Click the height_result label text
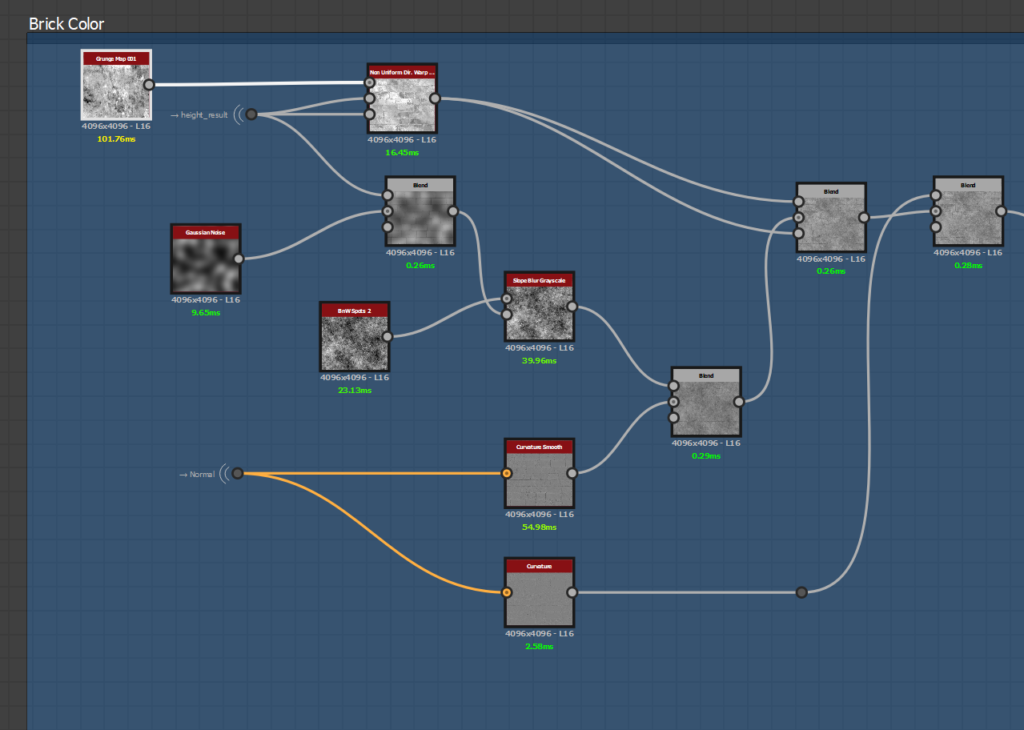This screenshot has width=1024, height=730. (204, 115)
